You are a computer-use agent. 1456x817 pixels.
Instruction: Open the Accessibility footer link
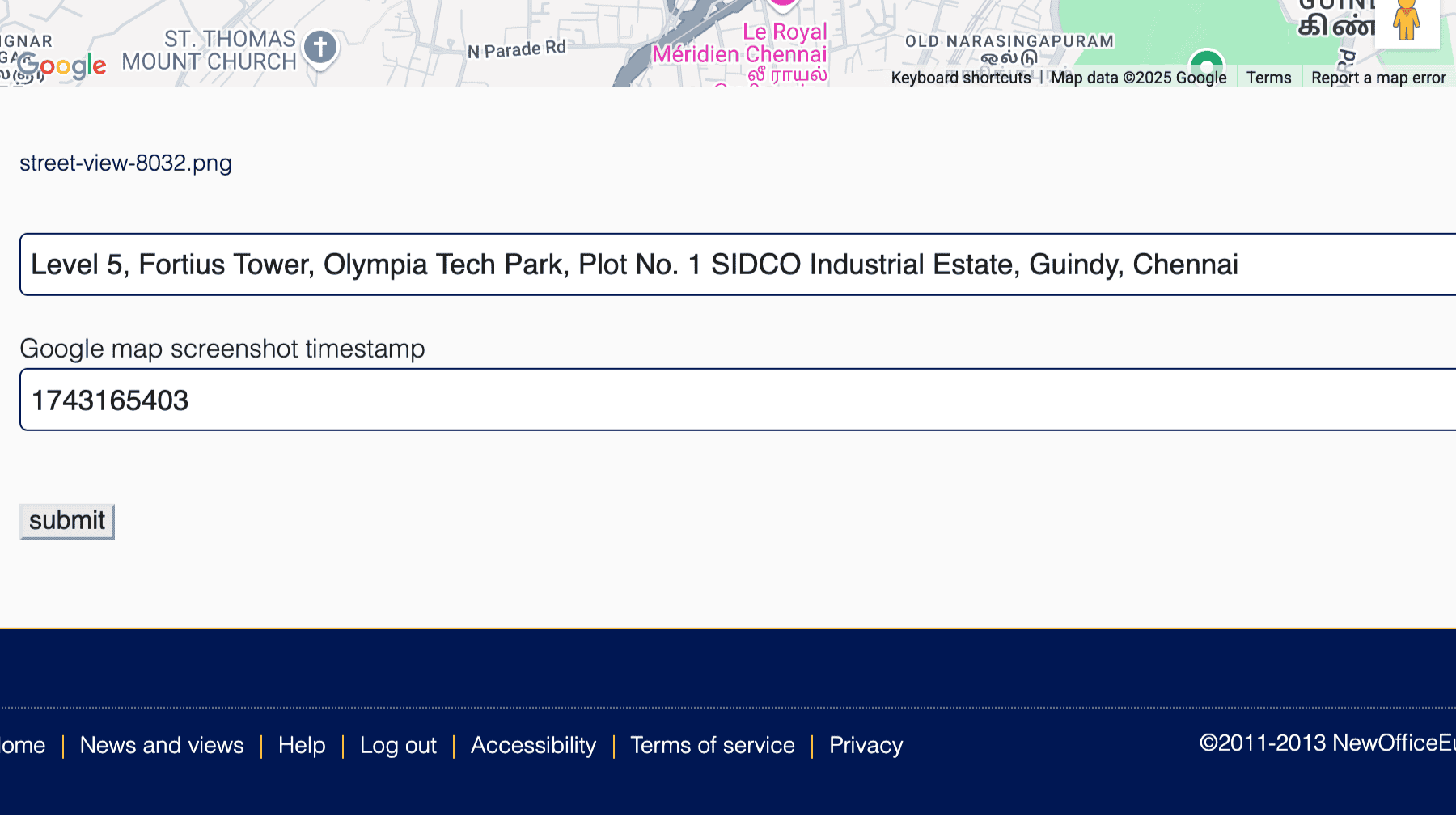pos(533,745)
